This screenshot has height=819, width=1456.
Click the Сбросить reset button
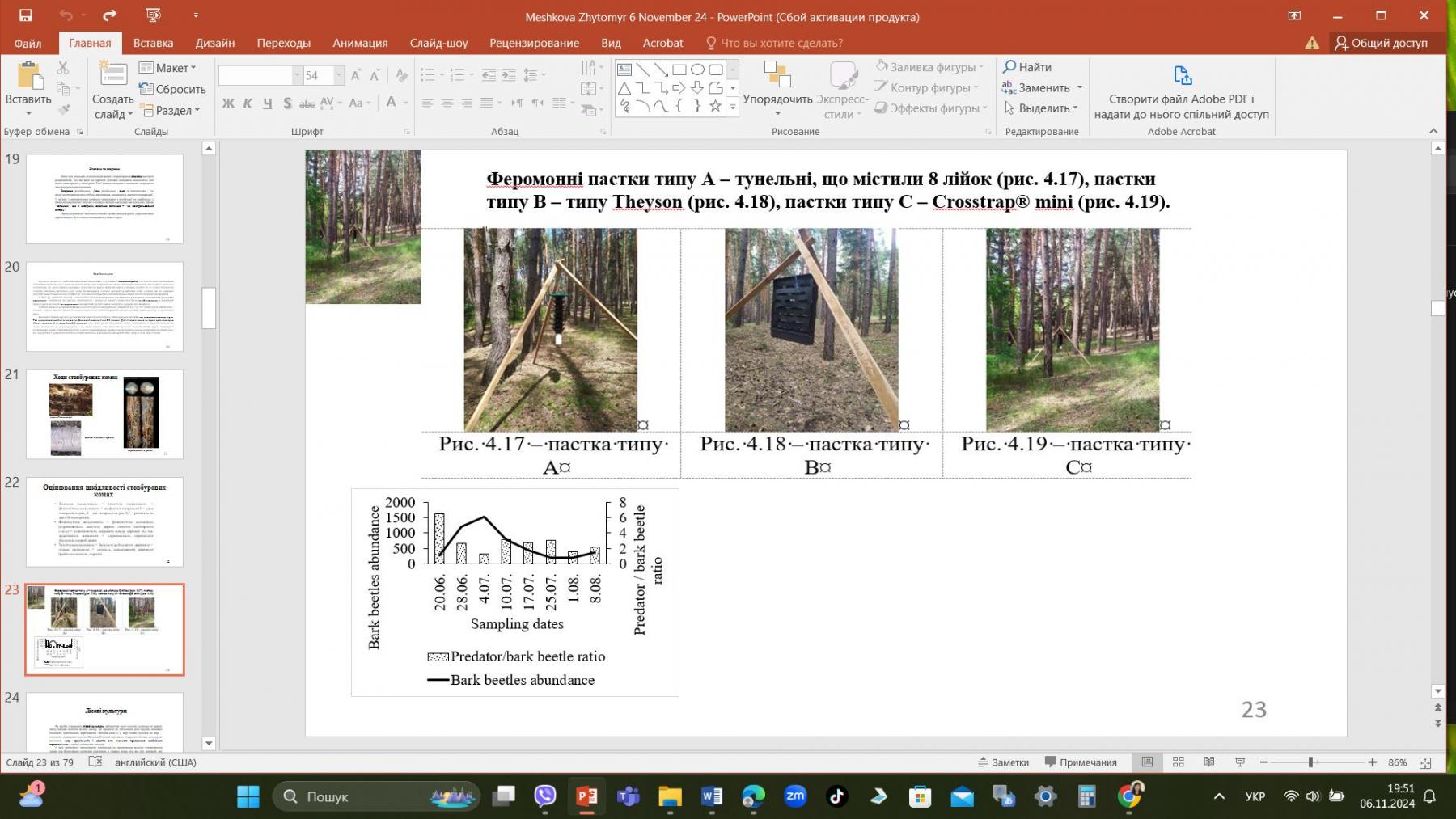(172, 89)
